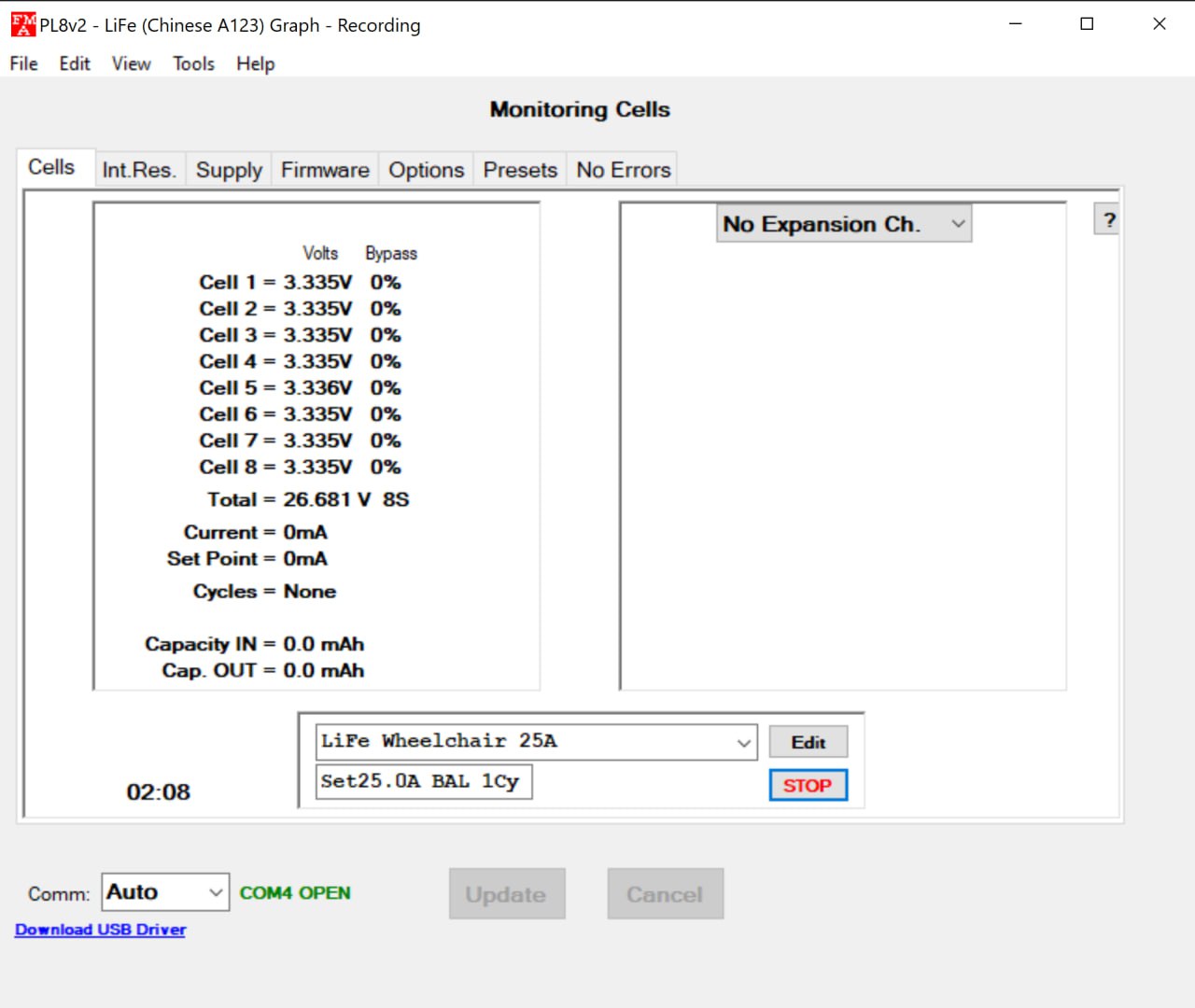This screenshot has width=1195, height=1008.
Task: Expand the No Expansion Ch. dropdown
Action: tap(843, 224)
